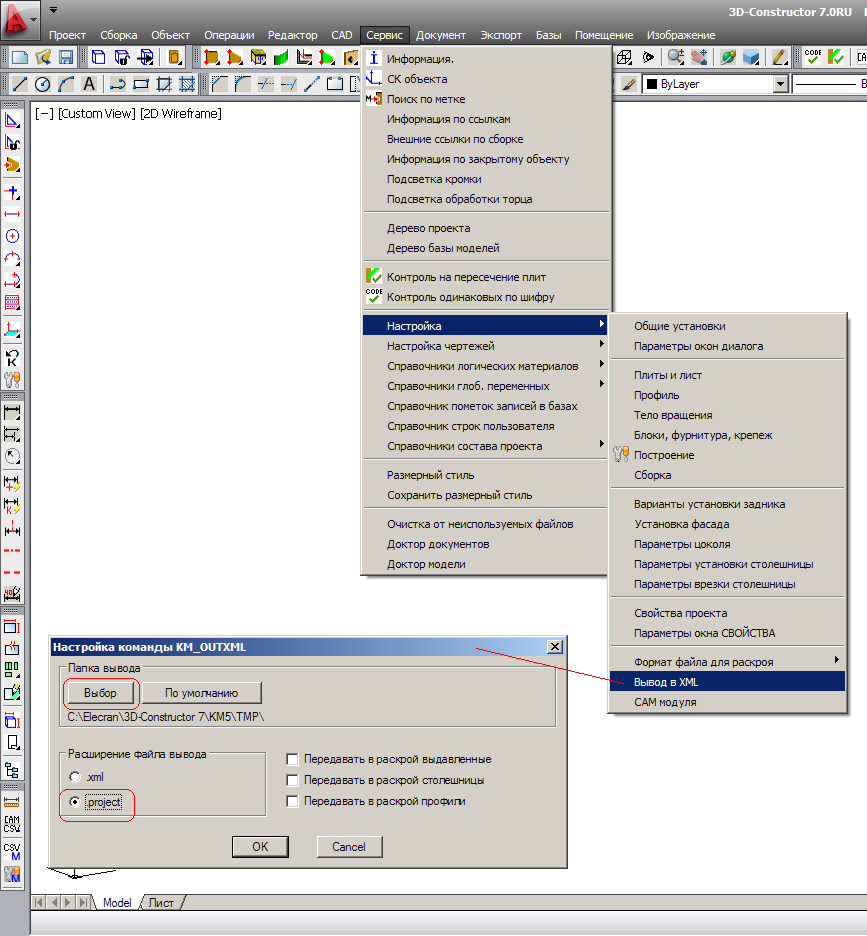Click the 3D orbit green sphere icon
The width and height of the screenshot is (867, 936).
point(728,57)
